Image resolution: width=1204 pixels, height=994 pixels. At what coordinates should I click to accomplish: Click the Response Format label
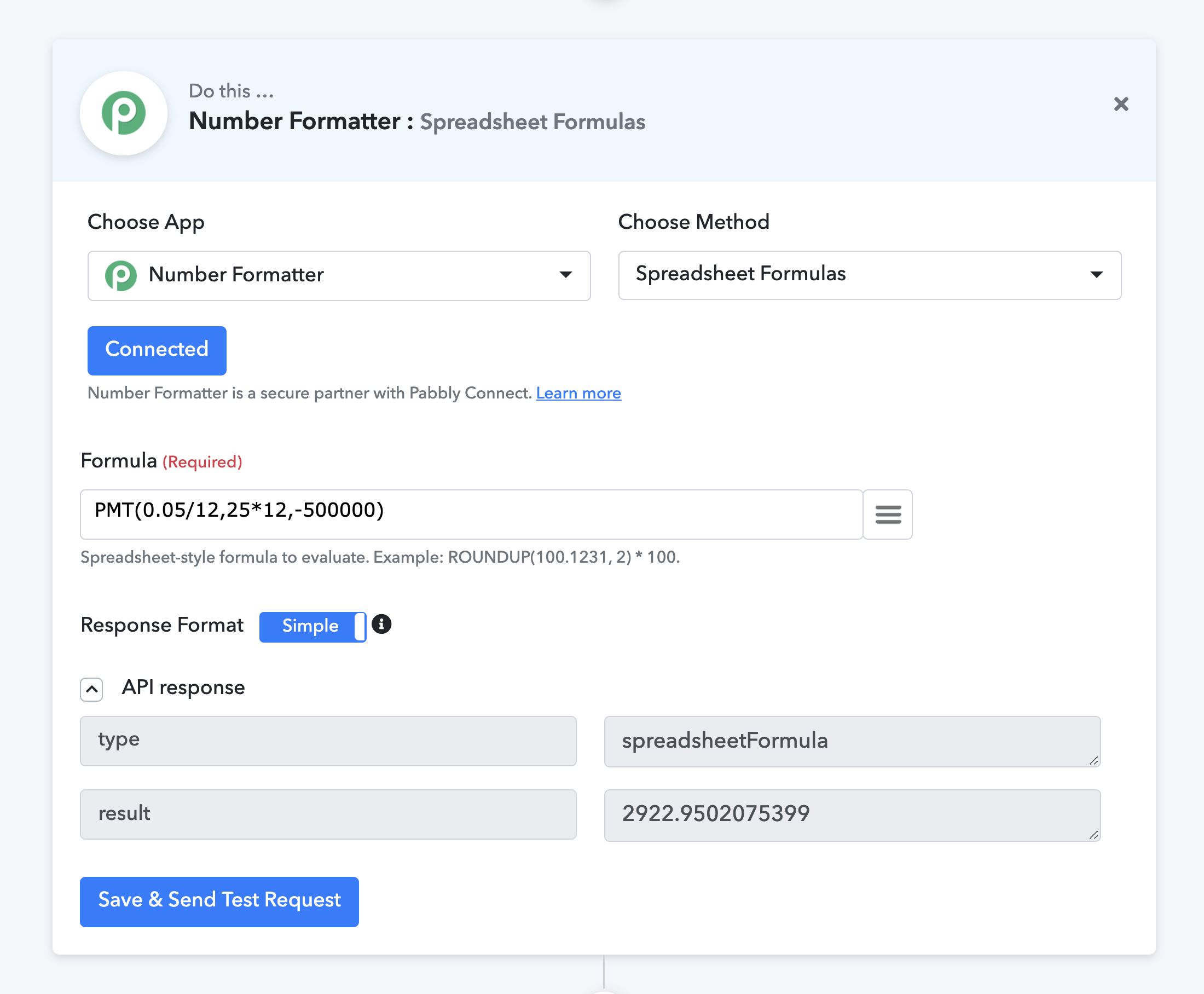click(x=162, y=625)
